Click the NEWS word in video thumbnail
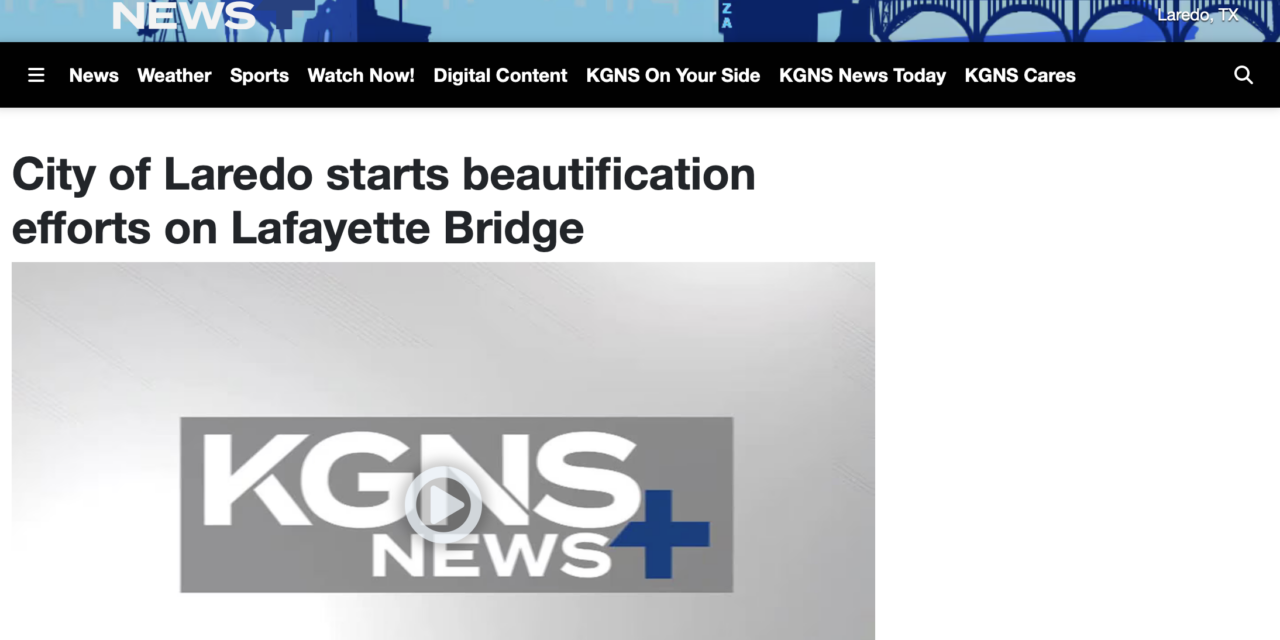 pyautogui.click(x=490, y=556)
